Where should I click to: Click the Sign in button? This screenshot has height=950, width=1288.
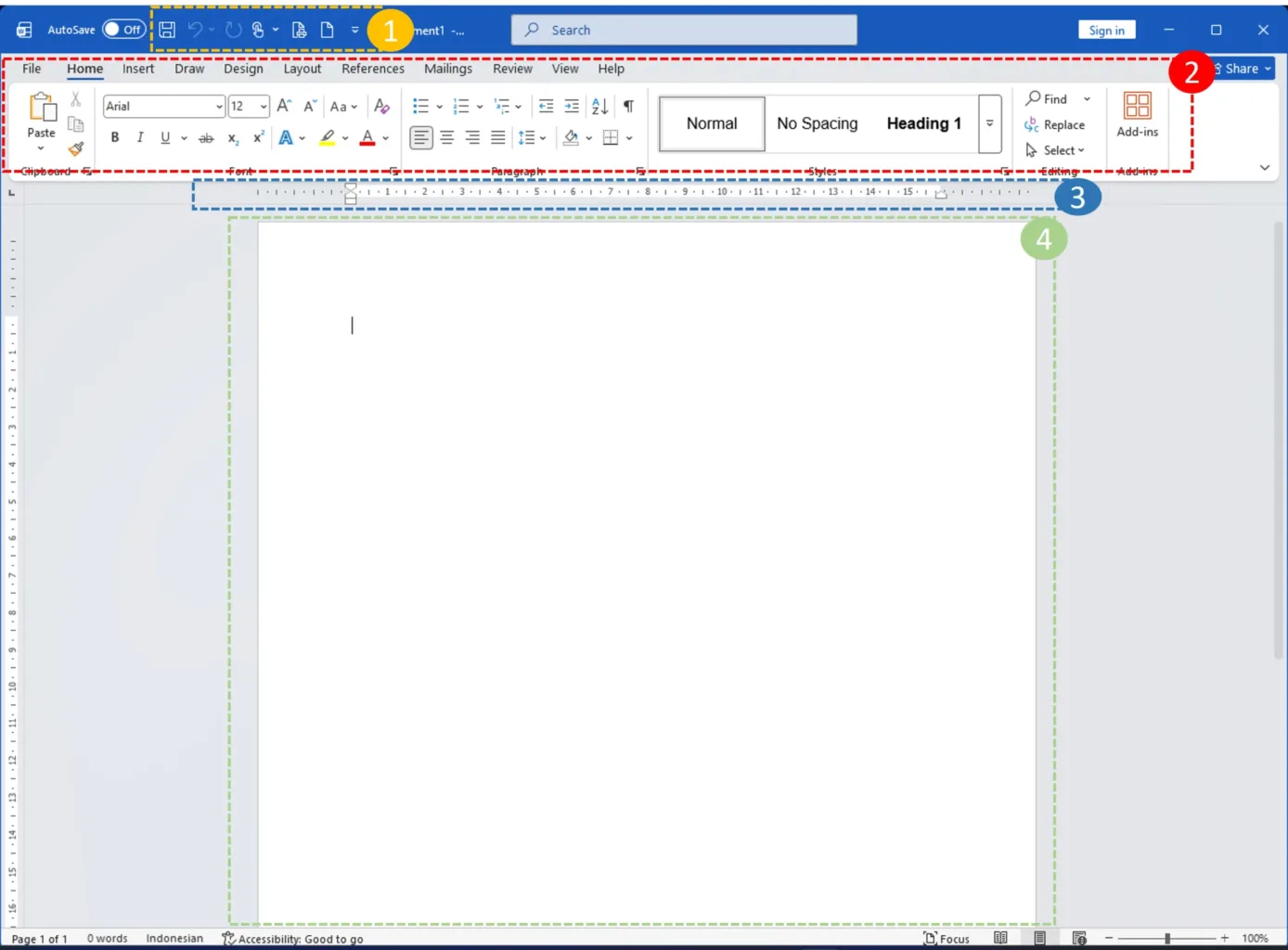click(x=1106, y=30)
